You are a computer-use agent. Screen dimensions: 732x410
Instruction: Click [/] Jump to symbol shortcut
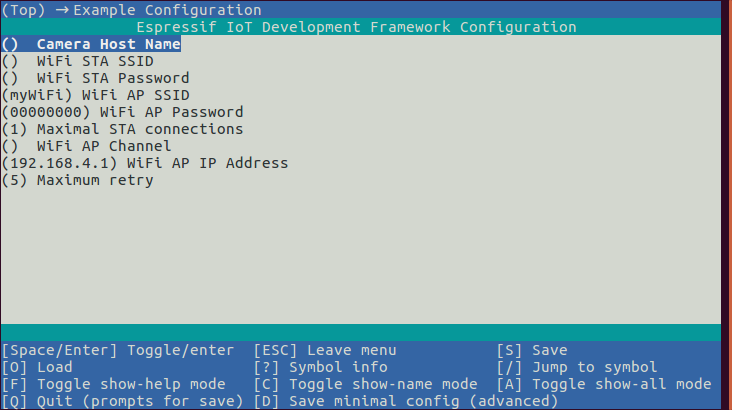[x=577, y=367]
